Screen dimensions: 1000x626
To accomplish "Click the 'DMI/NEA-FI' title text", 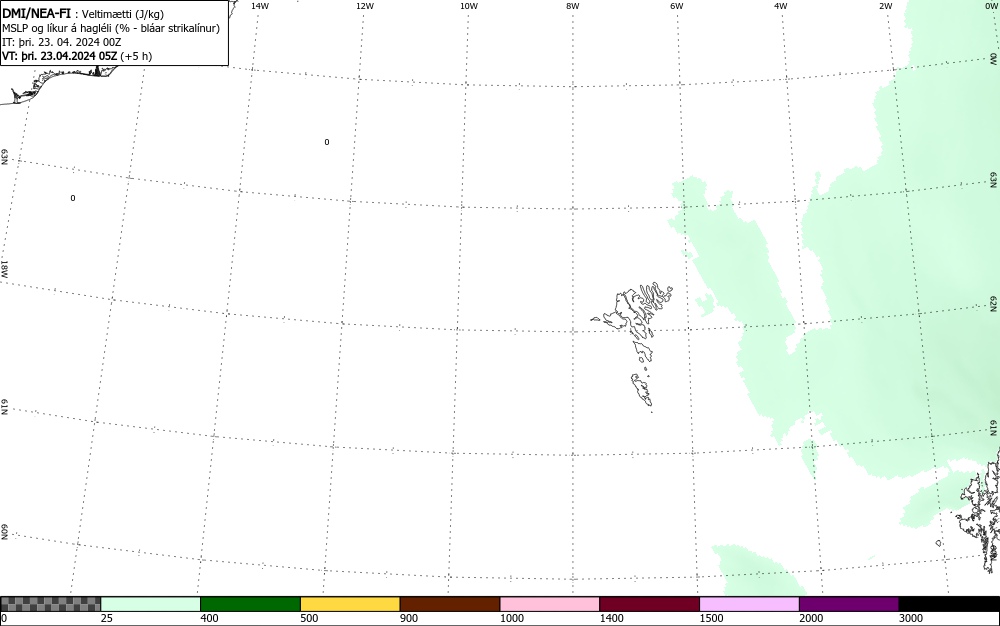I will point(36,13).
